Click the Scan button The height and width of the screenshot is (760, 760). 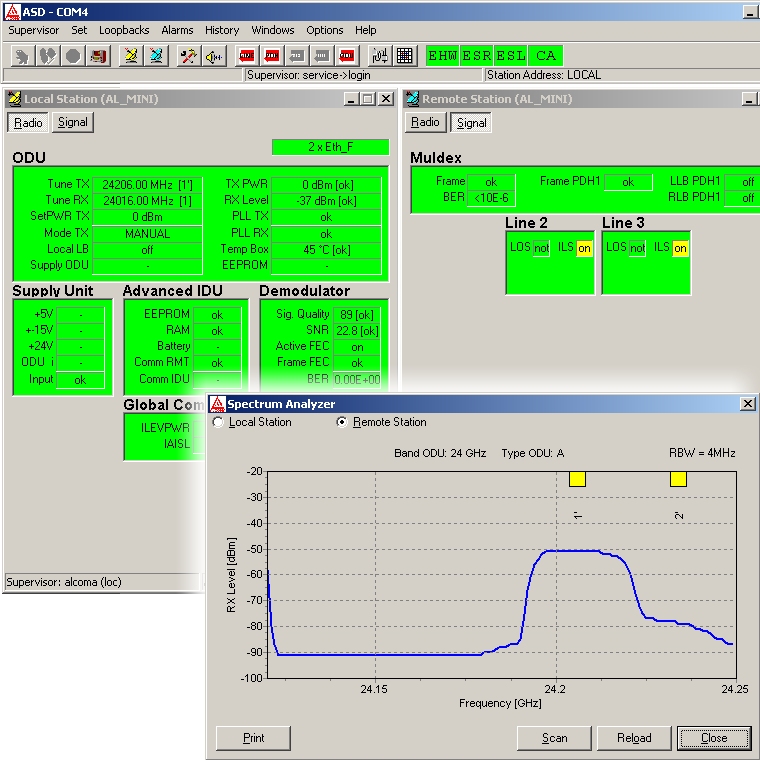pos(554,738)
